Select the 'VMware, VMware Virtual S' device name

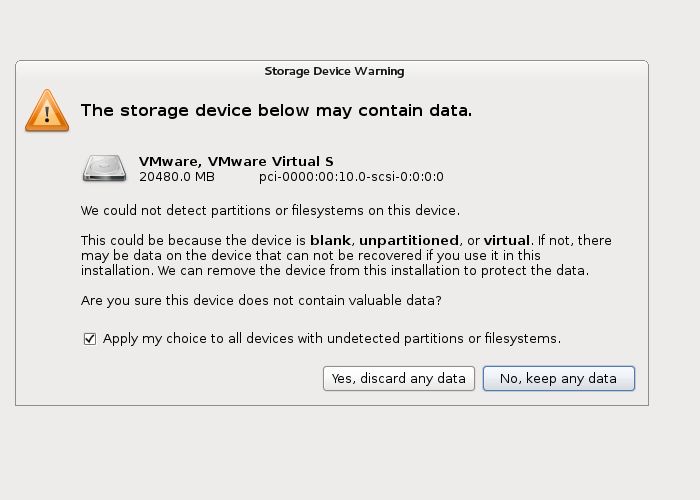pos(236,161)
